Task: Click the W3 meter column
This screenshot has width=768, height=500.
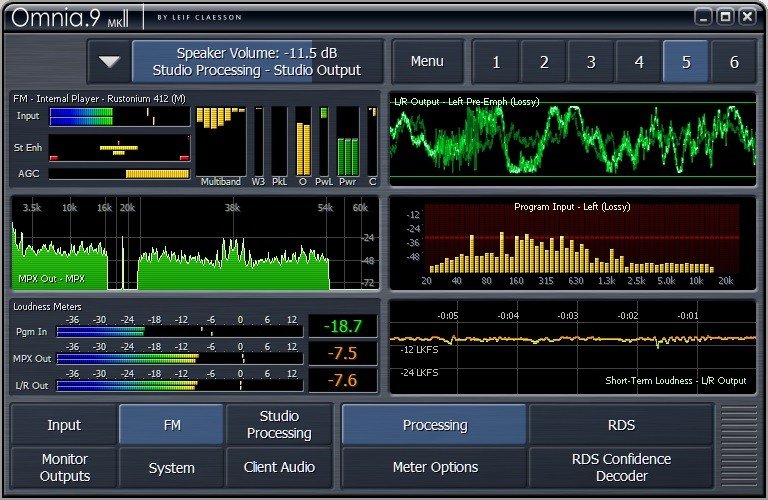Action: tap(258, 142)
